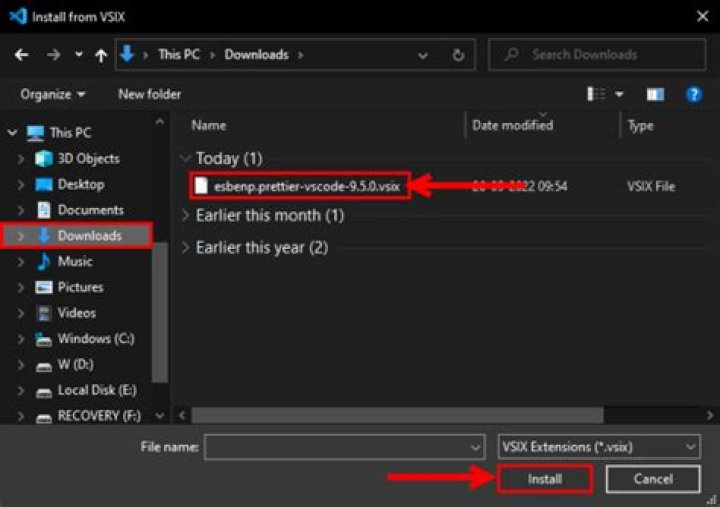Click the horizontal scrollbar thumb
Image resolution: width=720 pixels, height=507 pixels.
pos(397,416)
